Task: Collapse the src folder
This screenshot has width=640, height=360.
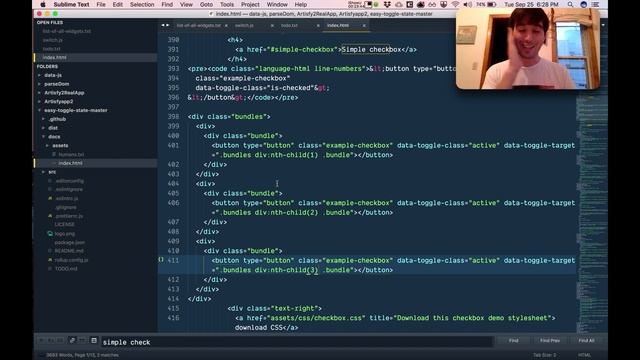Action: (52, 172)
